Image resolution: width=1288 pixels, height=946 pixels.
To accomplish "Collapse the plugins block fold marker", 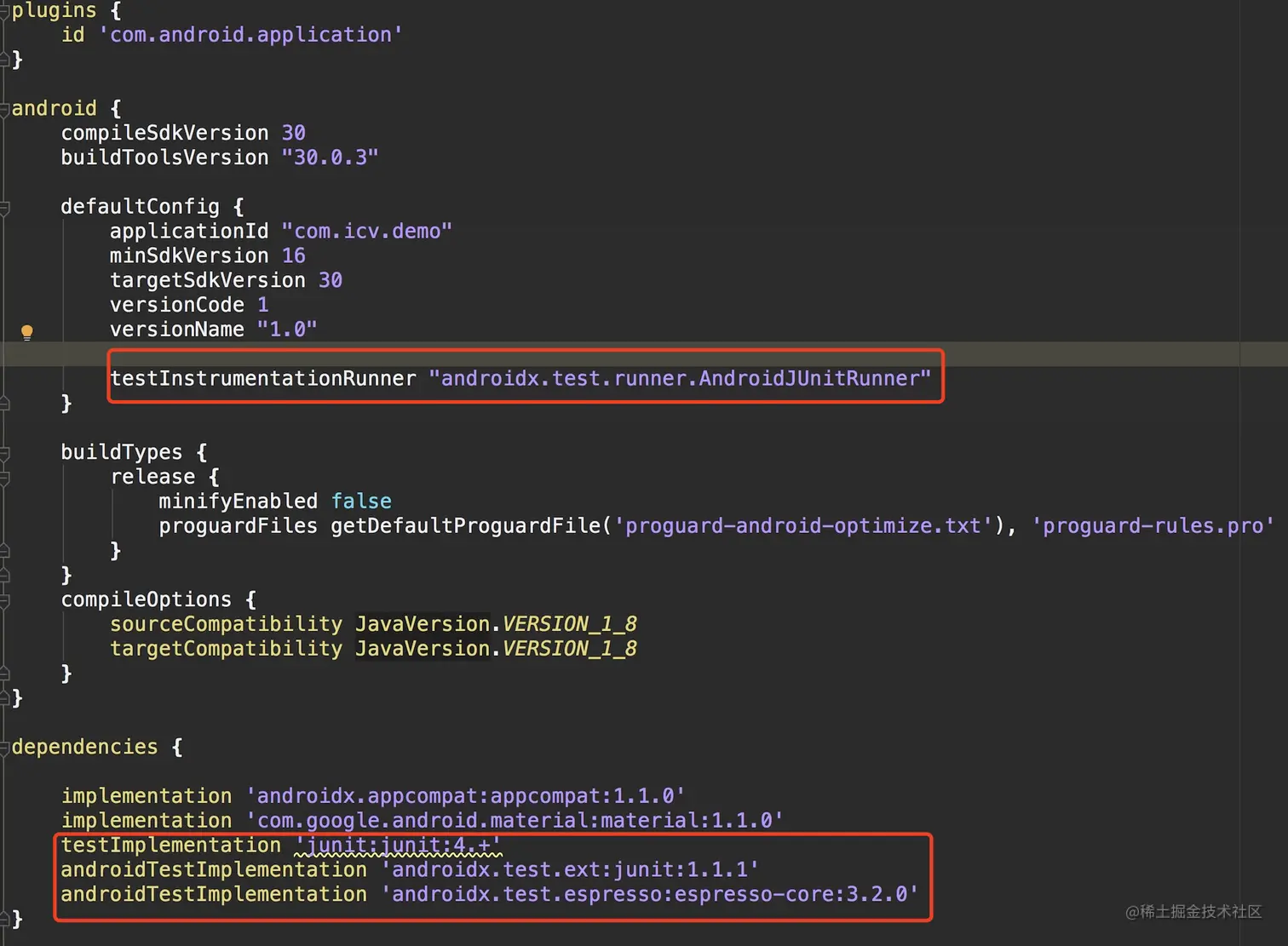I will coord(4,10).
